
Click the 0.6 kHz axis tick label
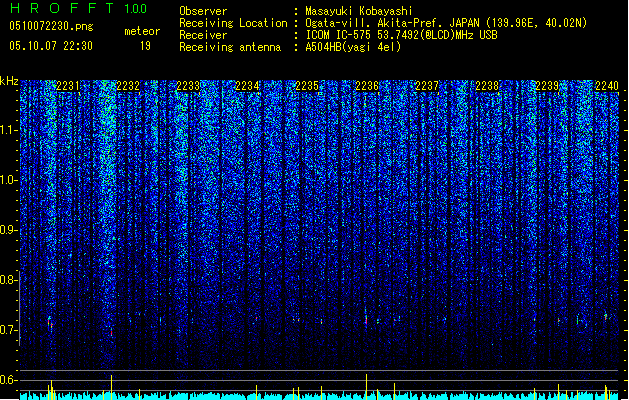(x=9, y=380)
